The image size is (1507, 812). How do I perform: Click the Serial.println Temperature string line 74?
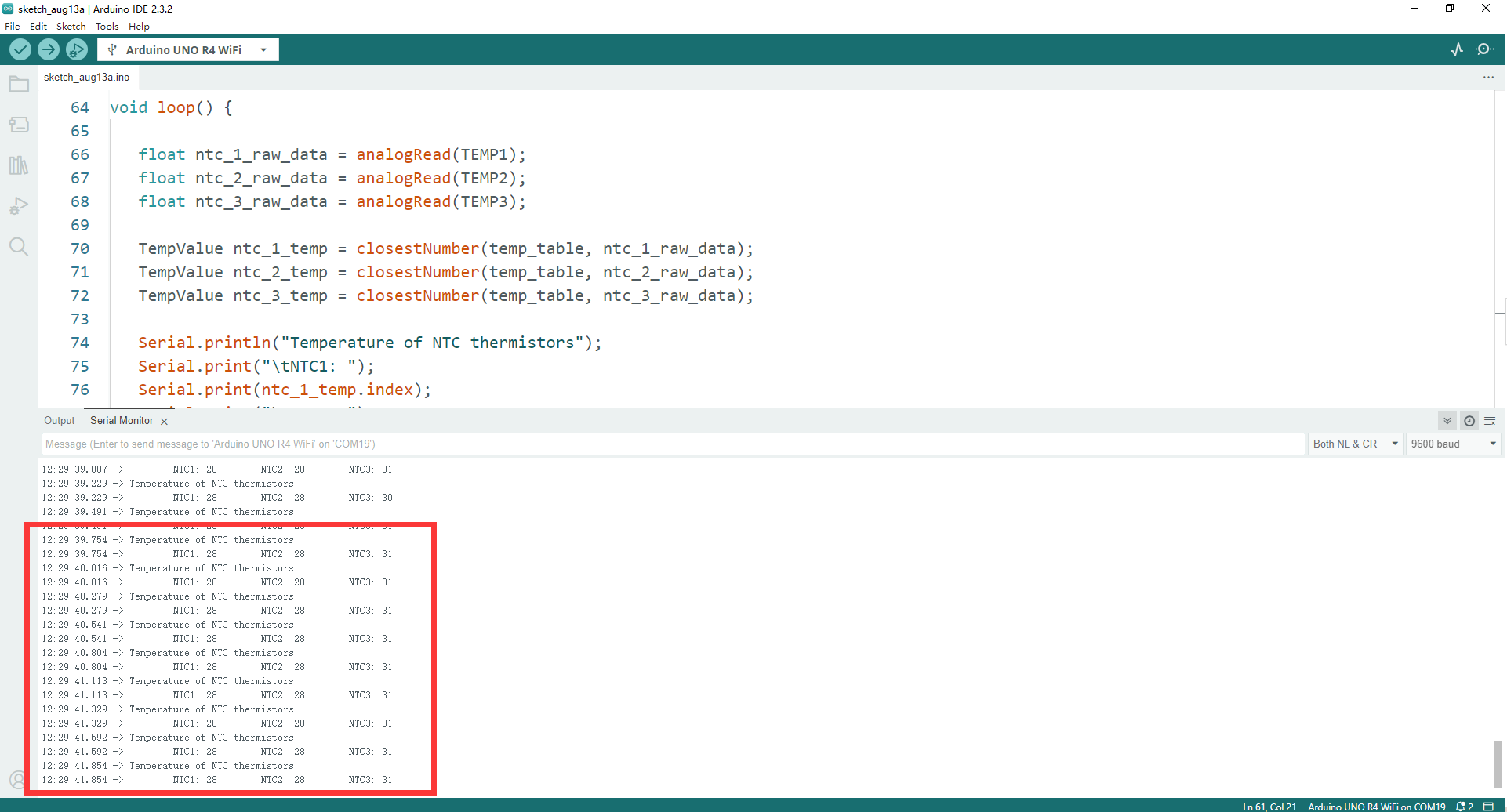[x=370, y=343]
